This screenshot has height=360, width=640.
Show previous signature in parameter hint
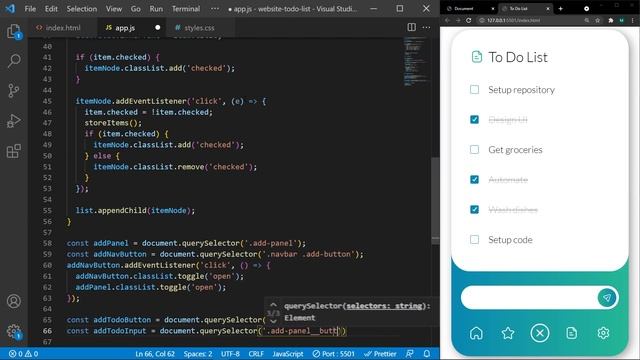coord(273,305)
